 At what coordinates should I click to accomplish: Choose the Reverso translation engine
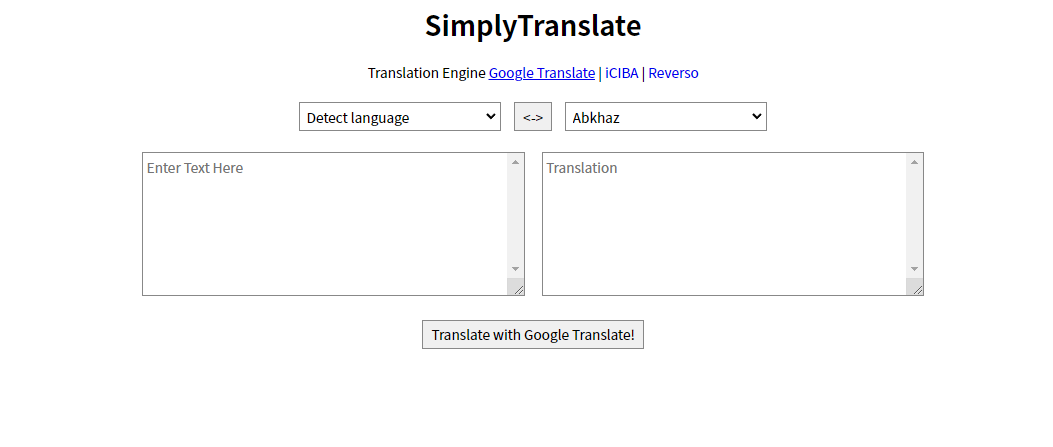[x=673, y=73]
